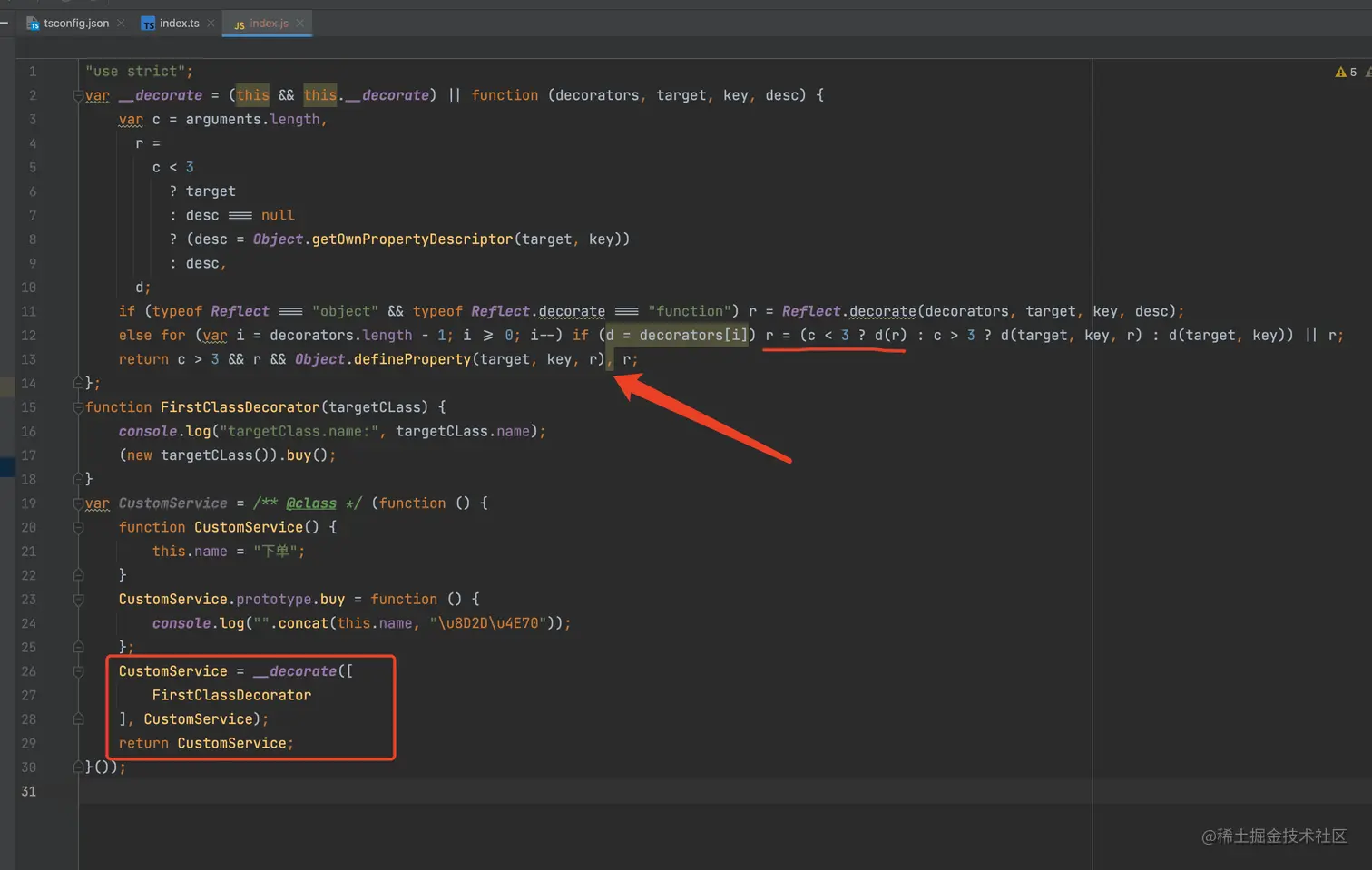
Task: Click the "targetClass.name:" string on line 16
Action: (302, 432)
